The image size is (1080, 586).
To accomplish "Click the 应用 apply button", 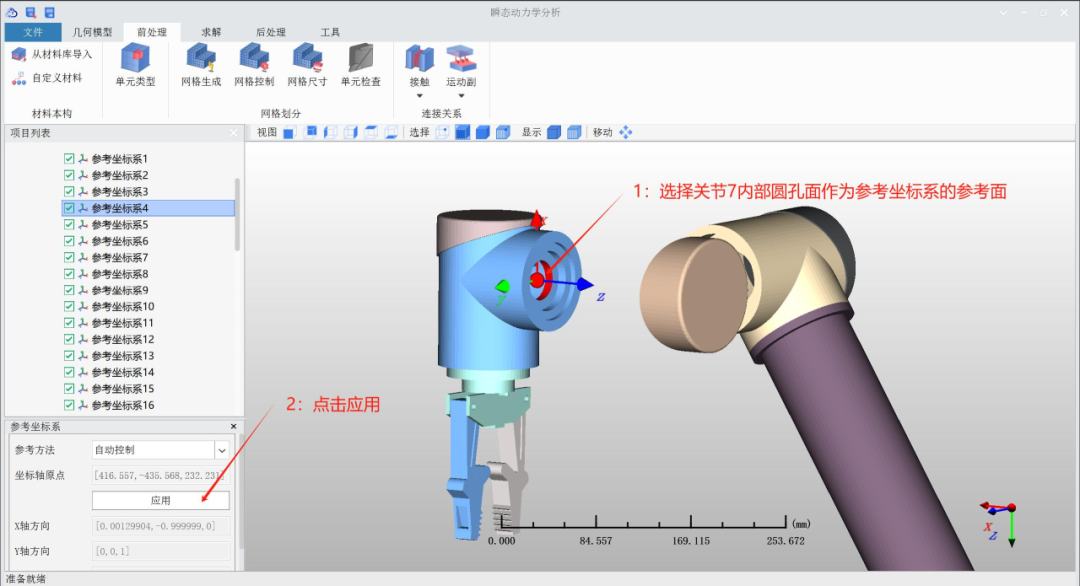I will [x=160, y=501].
